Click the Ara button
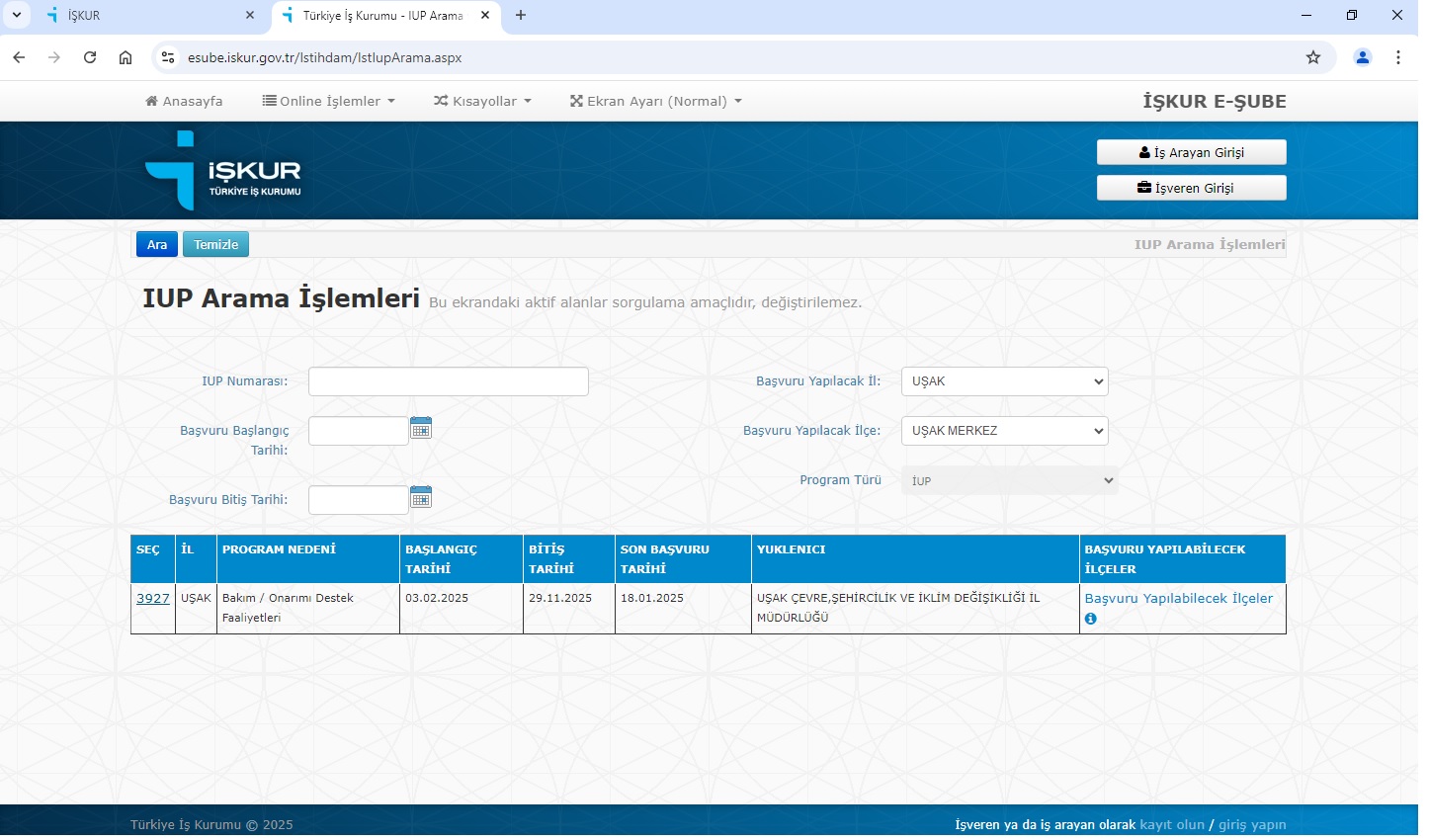This screenshot has width=1429, height=840. click(x=157, y=244)
